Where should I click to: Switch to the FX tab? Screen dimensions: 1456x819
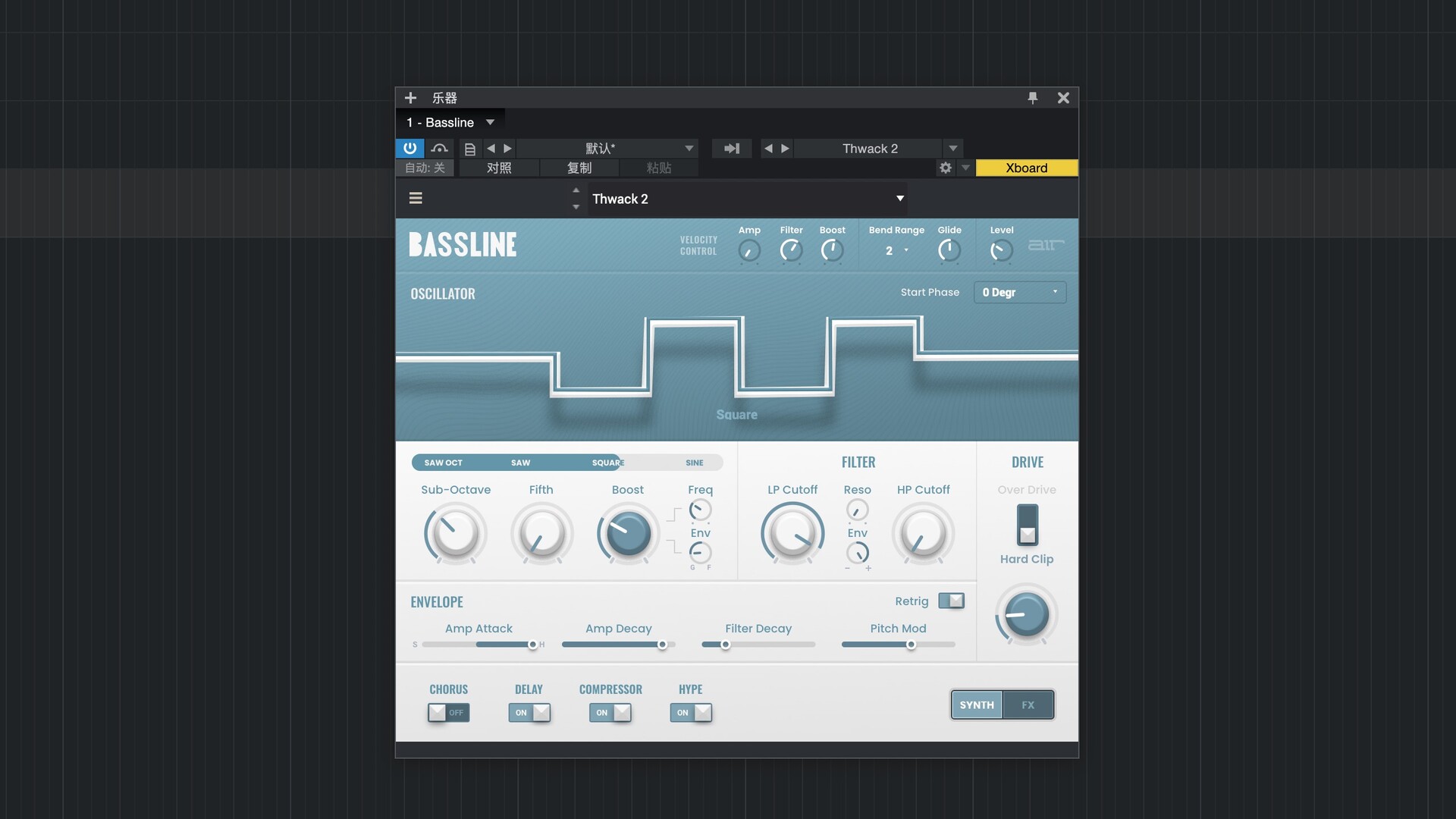pos(1028,705)
